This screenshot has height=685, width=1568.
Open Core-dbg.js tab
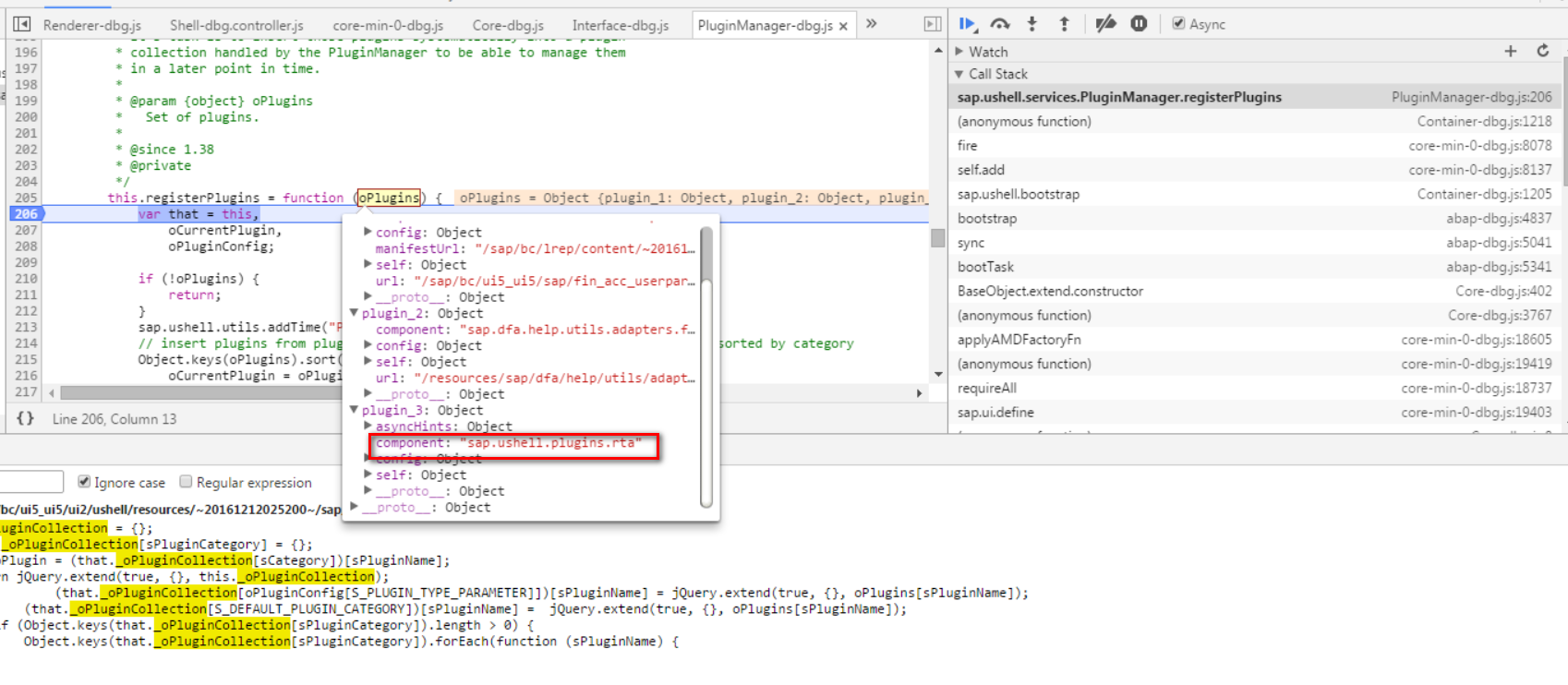(x=508, y=25)
